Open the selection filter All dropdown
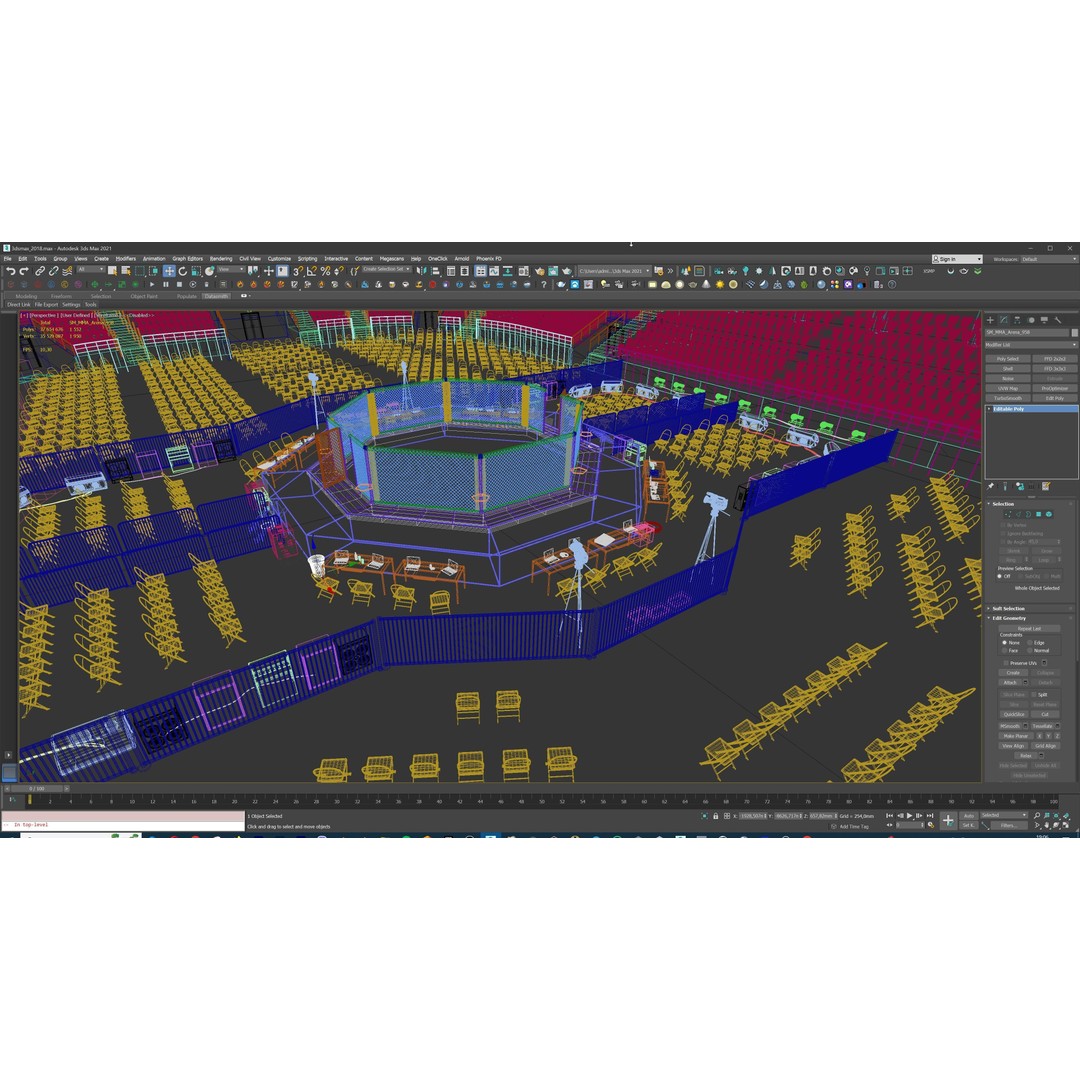The image size is (1080, 1080). pos(90,269)
